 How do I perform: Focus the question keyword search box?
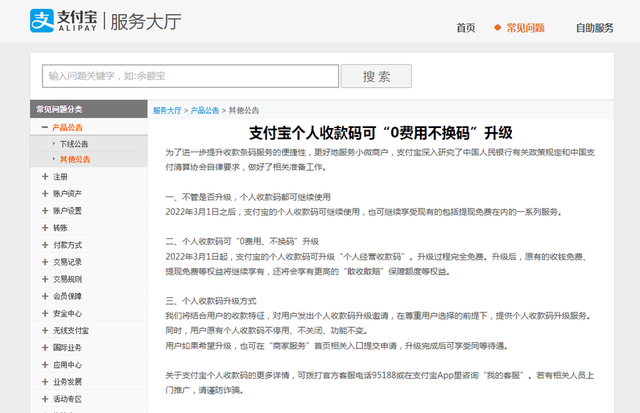pyautogui.click(x=190, y=76)
